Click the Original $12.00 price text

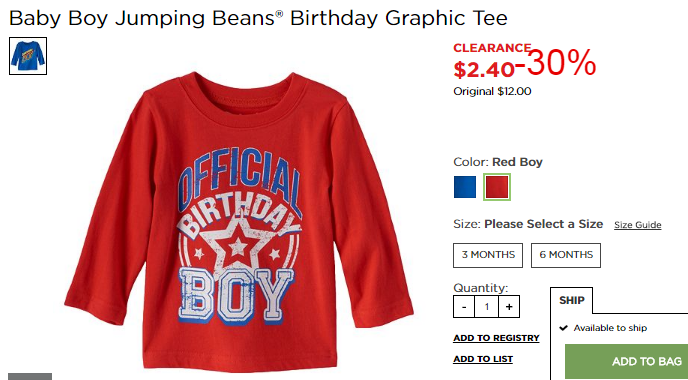[x=492, y=91]
